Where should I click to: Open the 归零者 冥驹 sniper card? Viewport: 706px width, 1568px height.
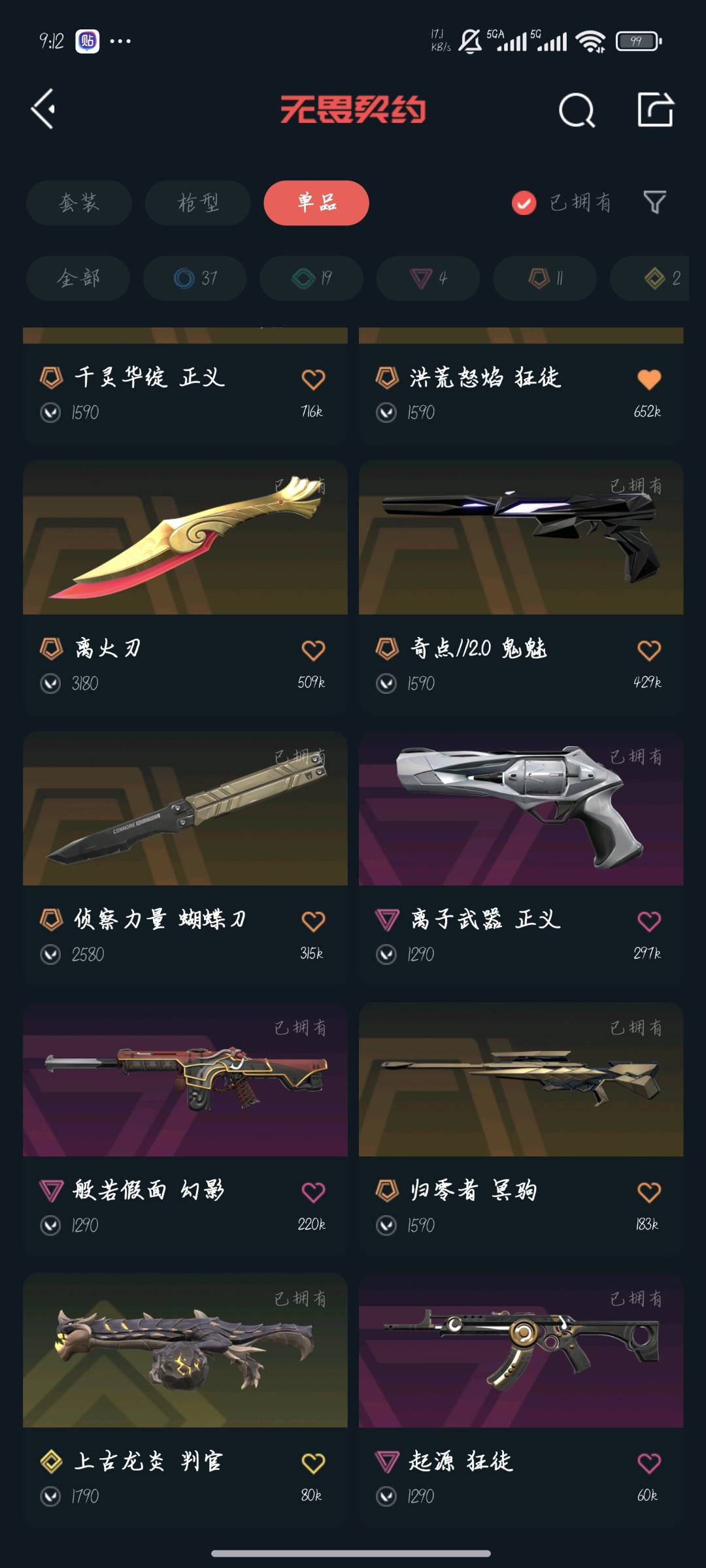[x=521, y=1128]
